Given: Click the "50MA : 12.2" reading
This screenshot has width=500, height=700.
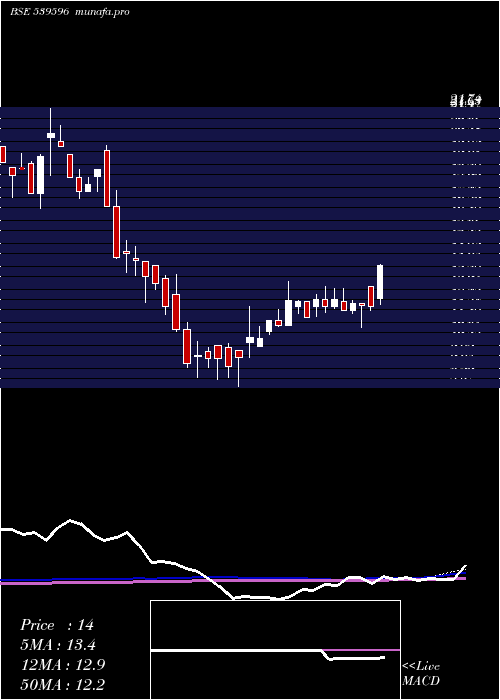Looking at the screenshot, I should [63, 684].
